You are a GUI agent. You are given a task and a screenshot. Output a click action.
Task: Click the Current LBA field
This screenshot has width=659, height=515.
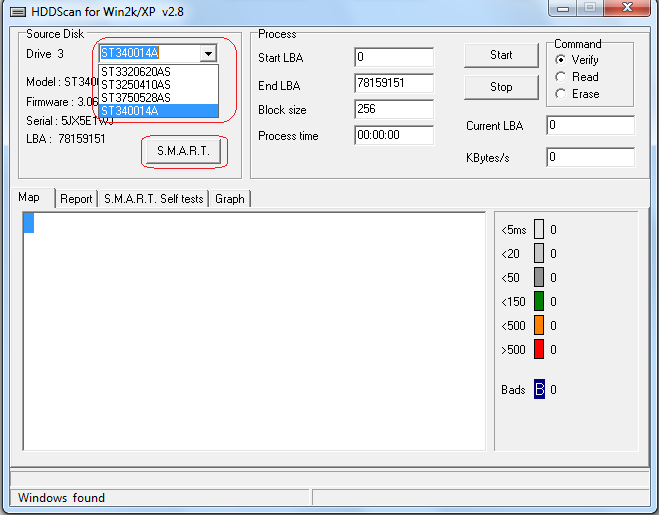coord(590,125)
